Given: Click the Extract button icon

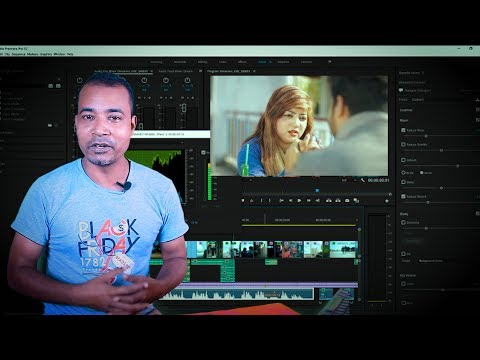Looking at the screenshot, I should [338, 200].
